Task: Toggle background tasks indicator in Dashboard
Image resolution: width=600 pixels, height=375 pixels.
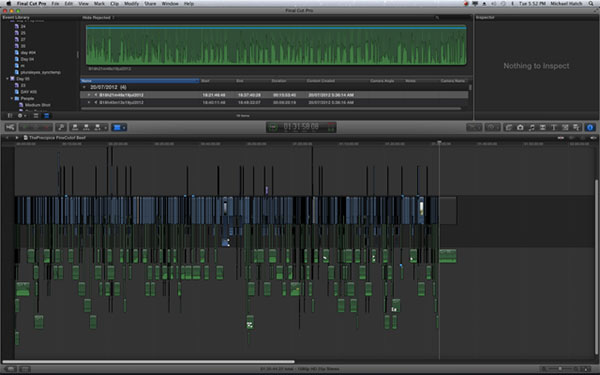Action: (x=273, y=127)
